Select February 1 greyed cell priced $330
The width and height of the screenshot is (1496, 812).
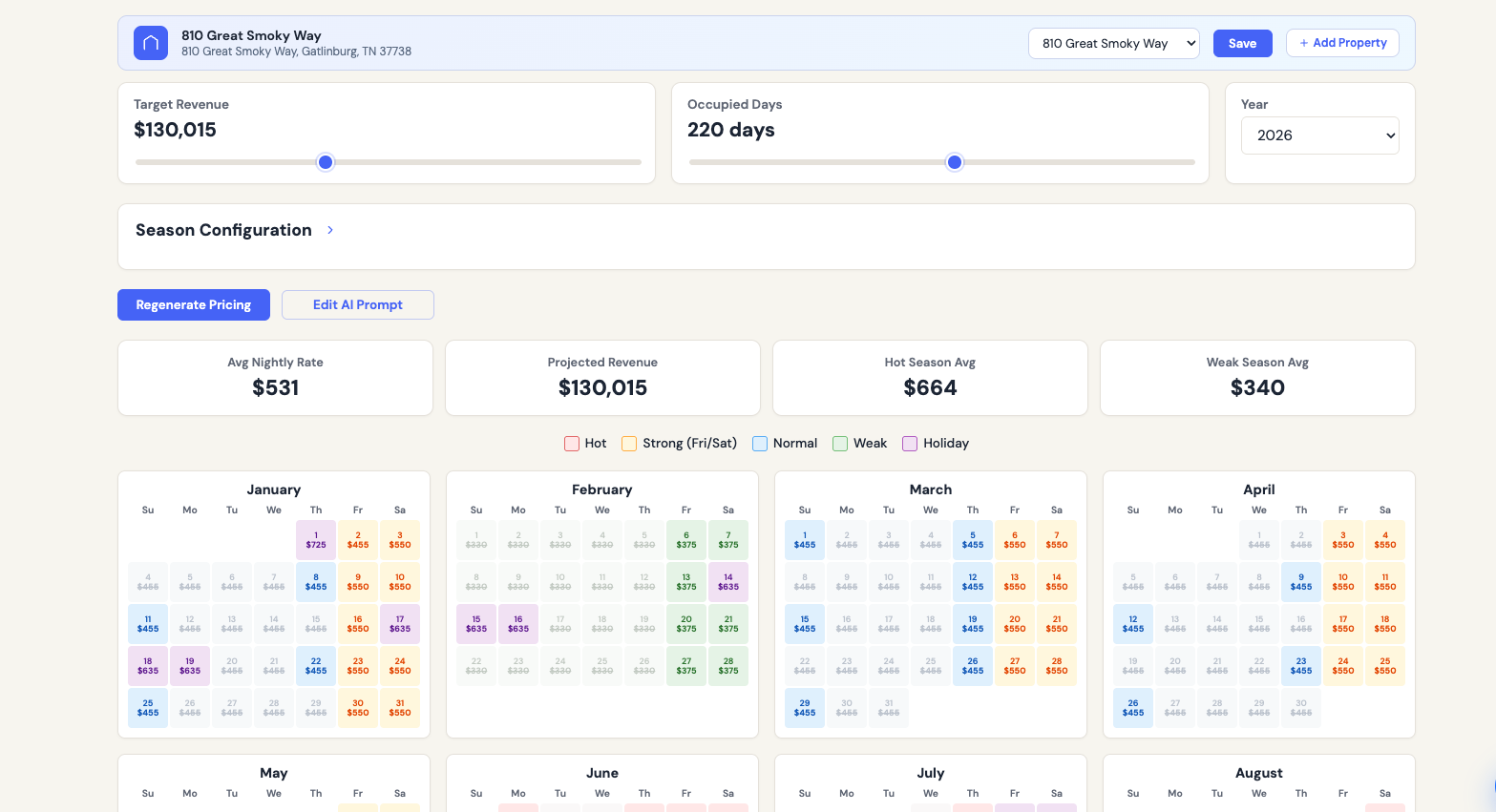[476, 540]
